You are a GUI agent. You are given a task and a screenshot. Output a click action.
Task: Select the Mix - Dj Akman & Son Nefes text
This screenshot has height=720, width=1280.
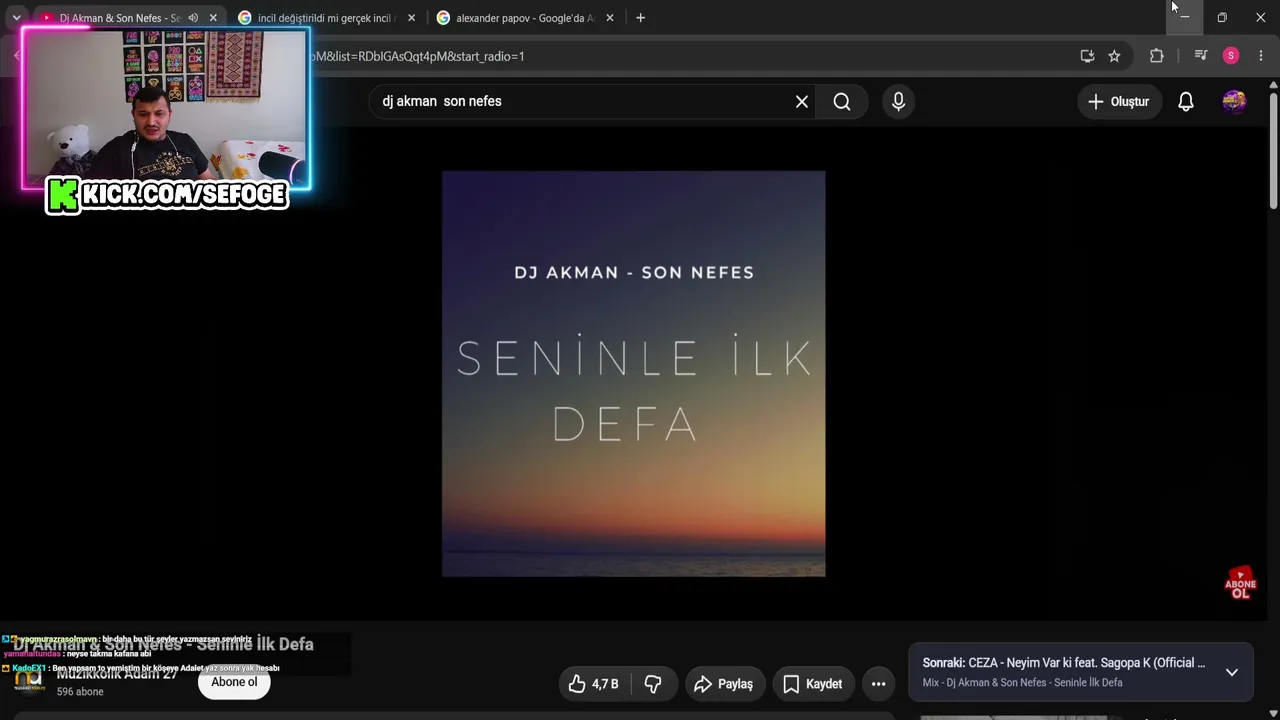click(1022, 683)
